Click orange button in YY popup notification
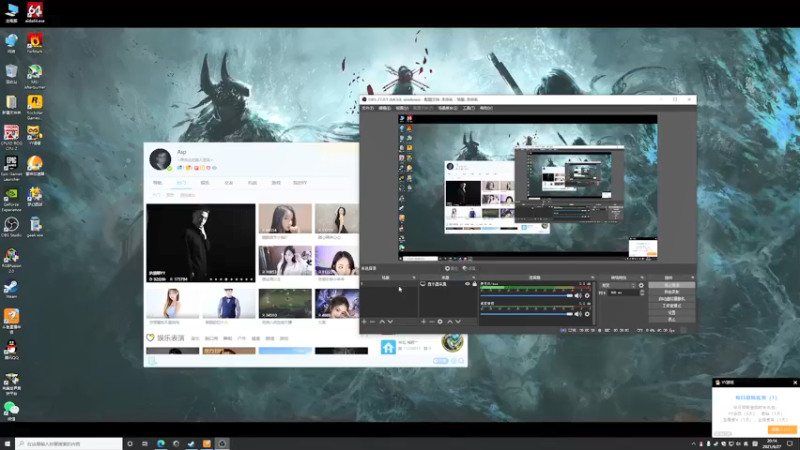Image resolution: width=800 pixels, height=450 pixels. 782,430
